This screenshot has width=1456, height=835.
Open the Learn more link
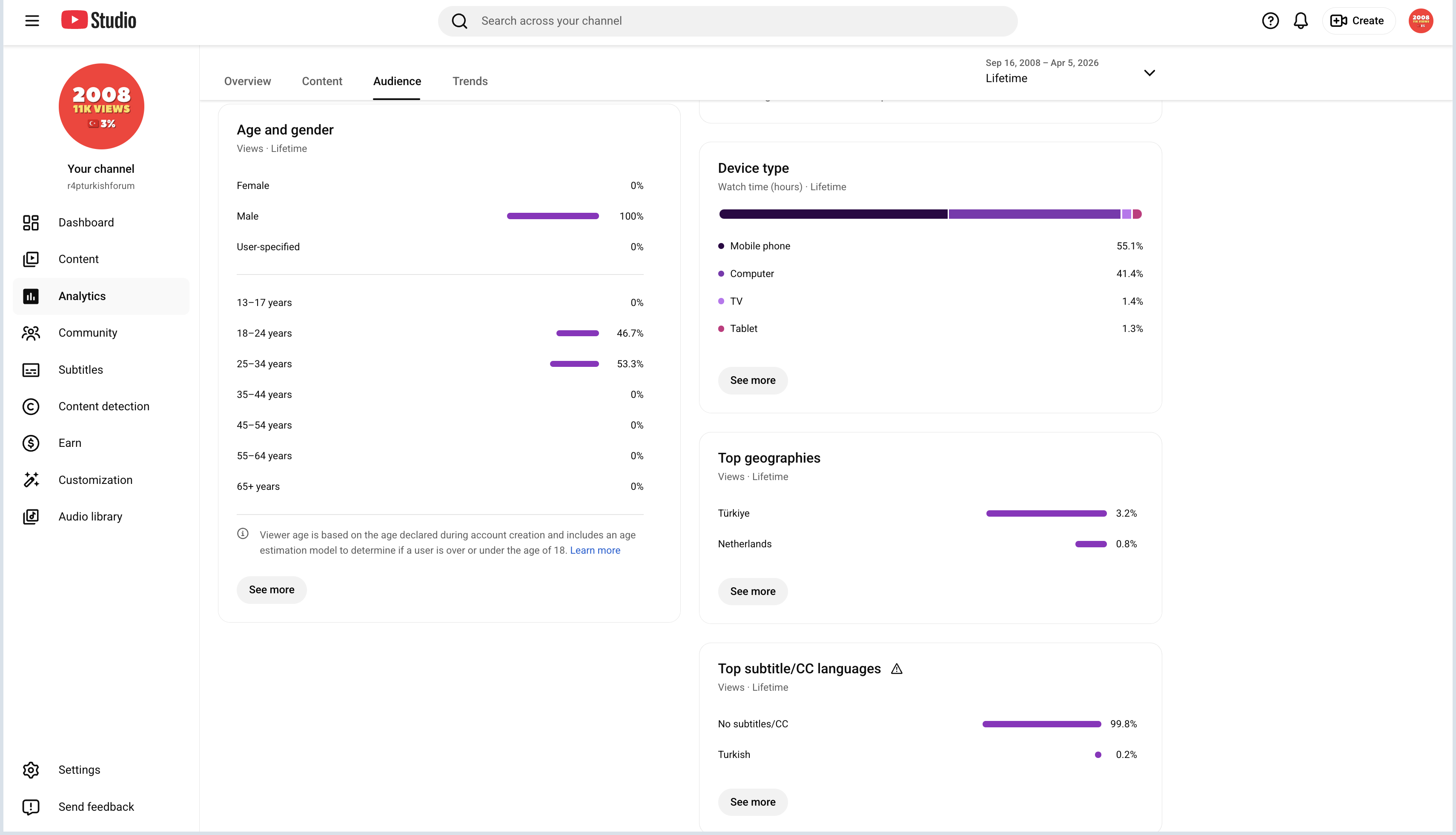[595, 551]
